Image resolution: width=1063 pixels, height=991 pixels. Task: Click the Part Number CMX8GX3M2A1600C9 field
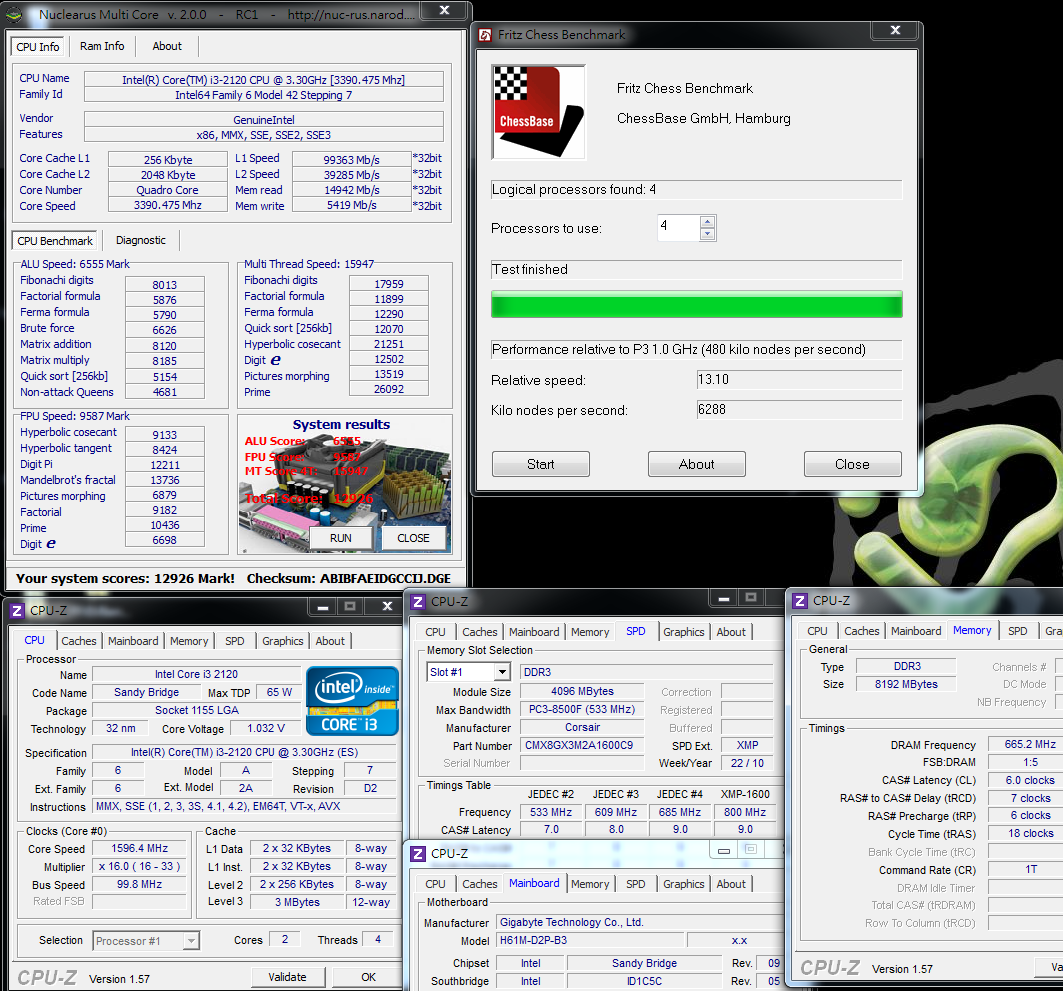coord(582,745)
